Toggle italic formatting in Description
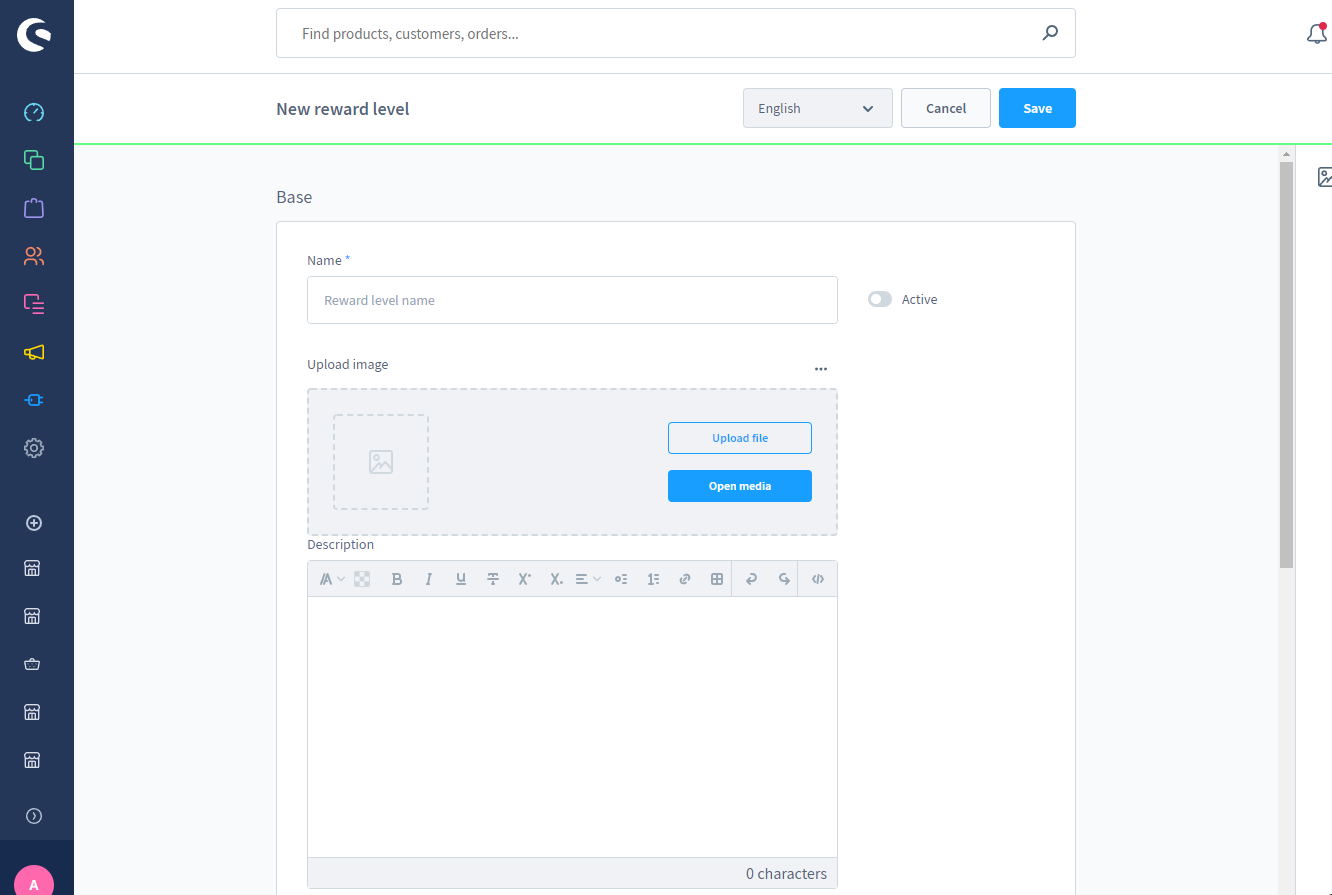This screenshot has width=1332, height=895. tap(429, 579)
